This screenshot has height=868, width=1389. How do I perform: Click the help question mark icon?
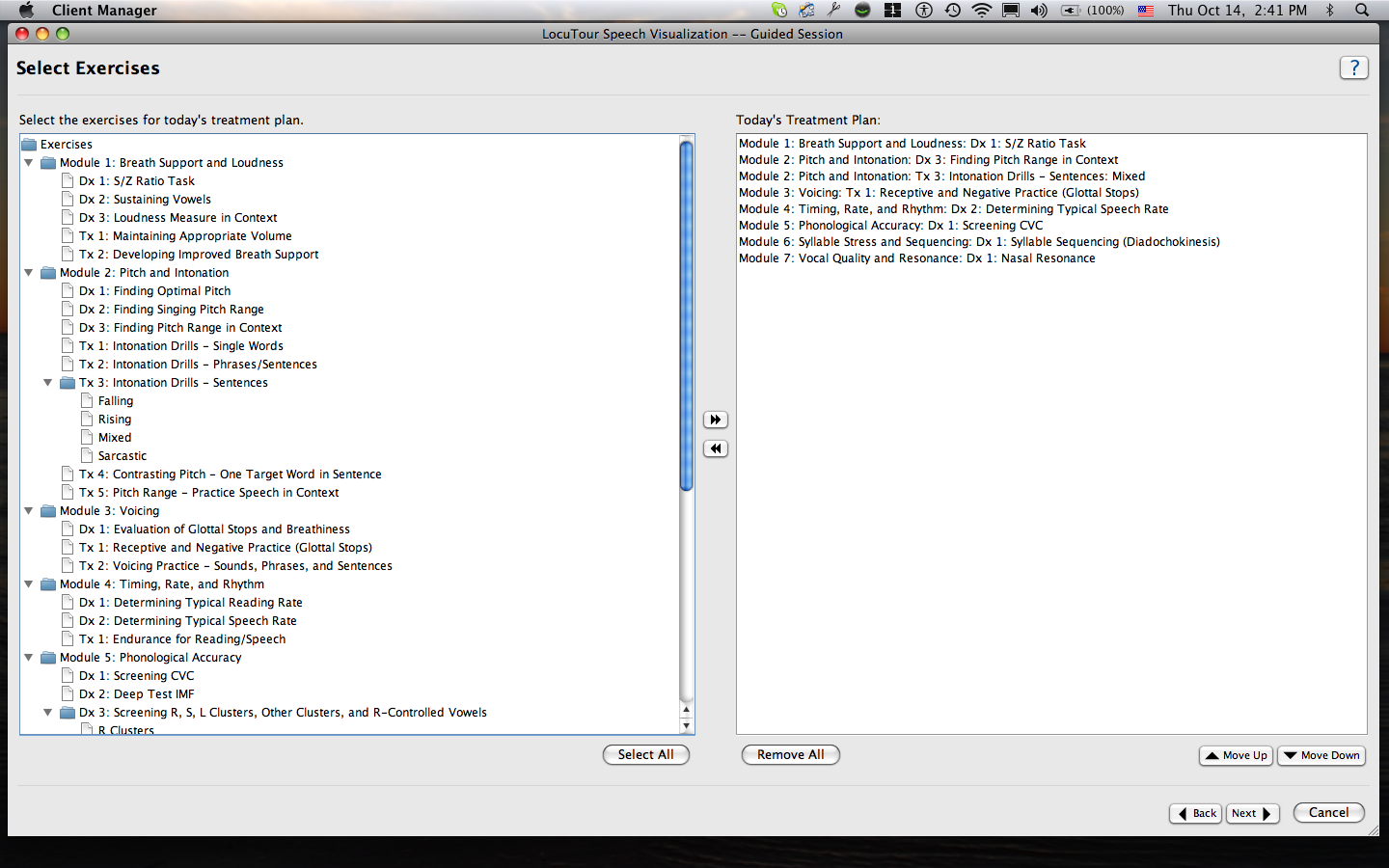[x=1354, y=68]
